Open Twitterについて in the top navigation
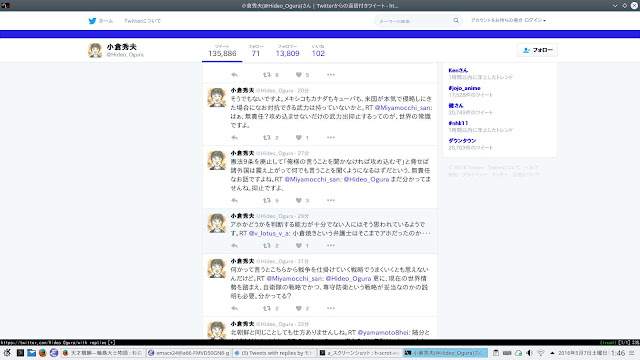The image size is (640, 360). [142, 21]
